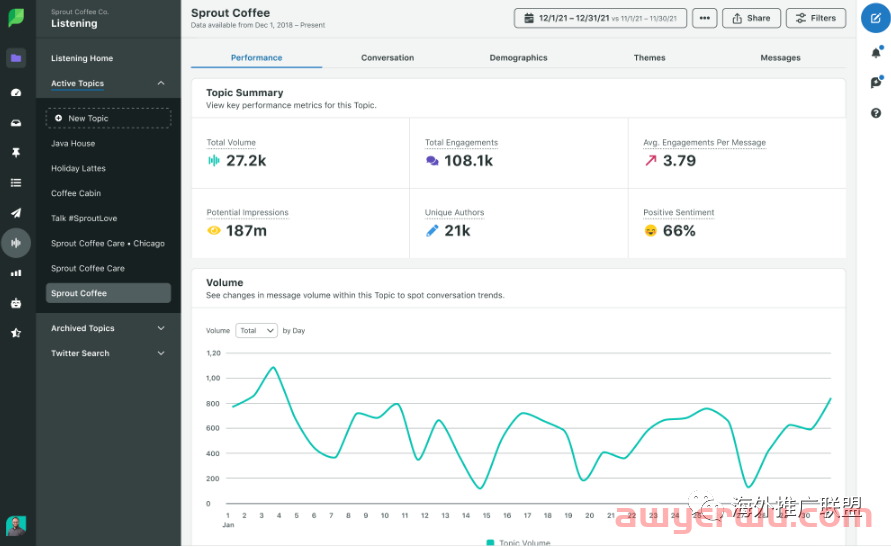Click the Total Engagements metric label
Image resolution: width=891 pixels, height=547 pixels.
pyautogui.click(x=461, y=143)
